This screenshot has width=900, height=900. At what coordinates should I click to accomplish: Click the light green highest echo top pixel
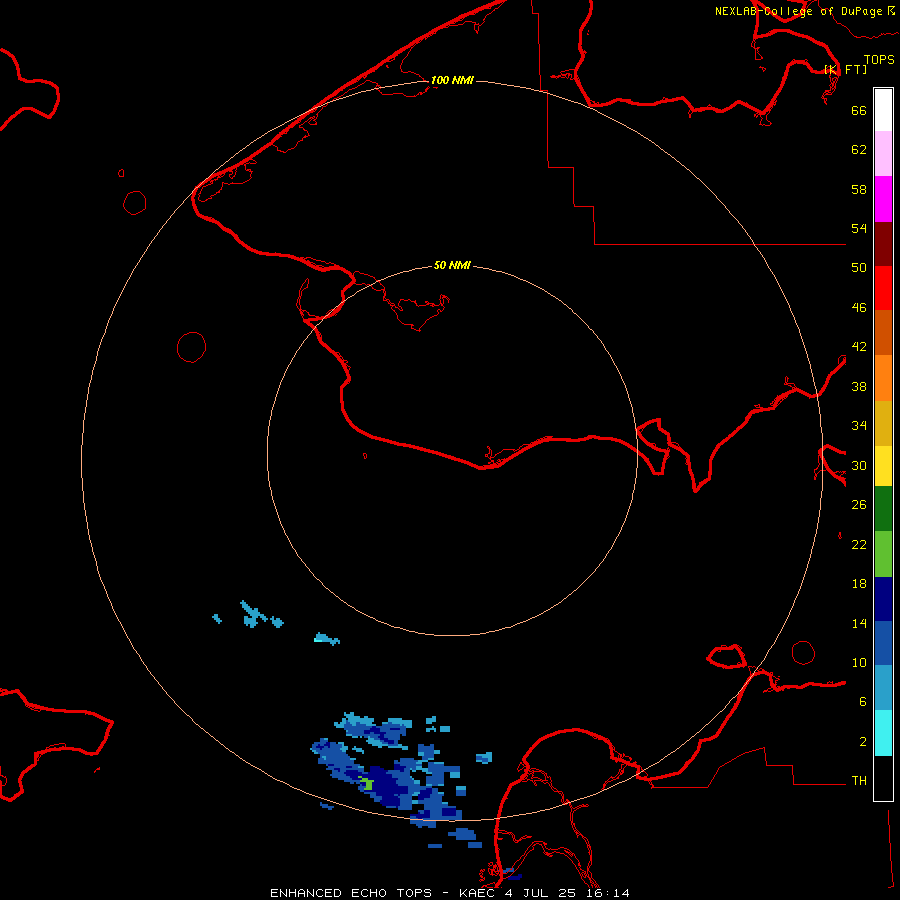click(x=368, y=784)
